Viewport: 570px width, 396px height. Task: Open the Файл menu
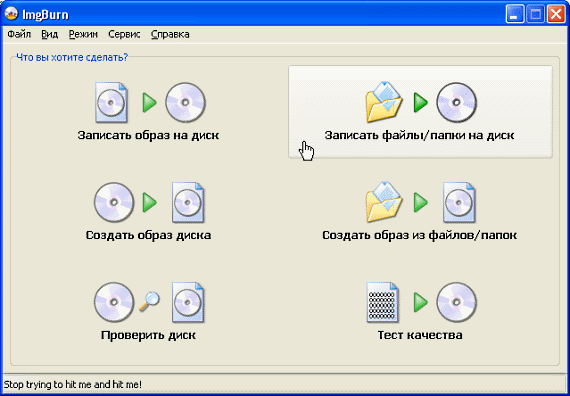(19, 35)
